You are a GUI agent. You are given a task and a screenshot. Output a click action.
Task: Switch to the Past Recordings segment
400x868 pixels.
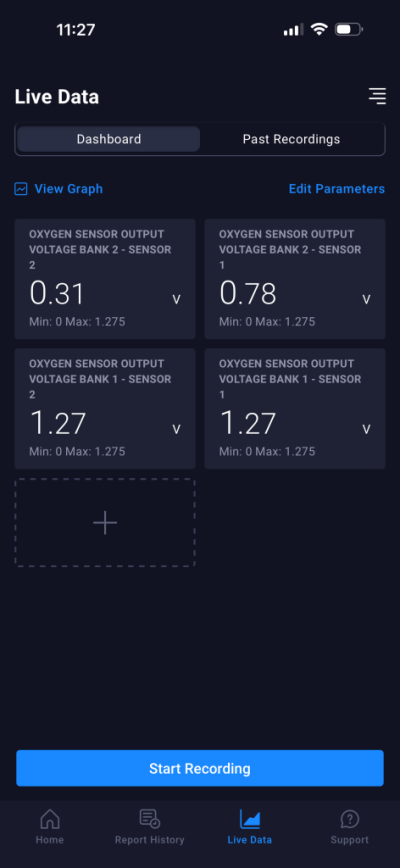click(292, 139)
